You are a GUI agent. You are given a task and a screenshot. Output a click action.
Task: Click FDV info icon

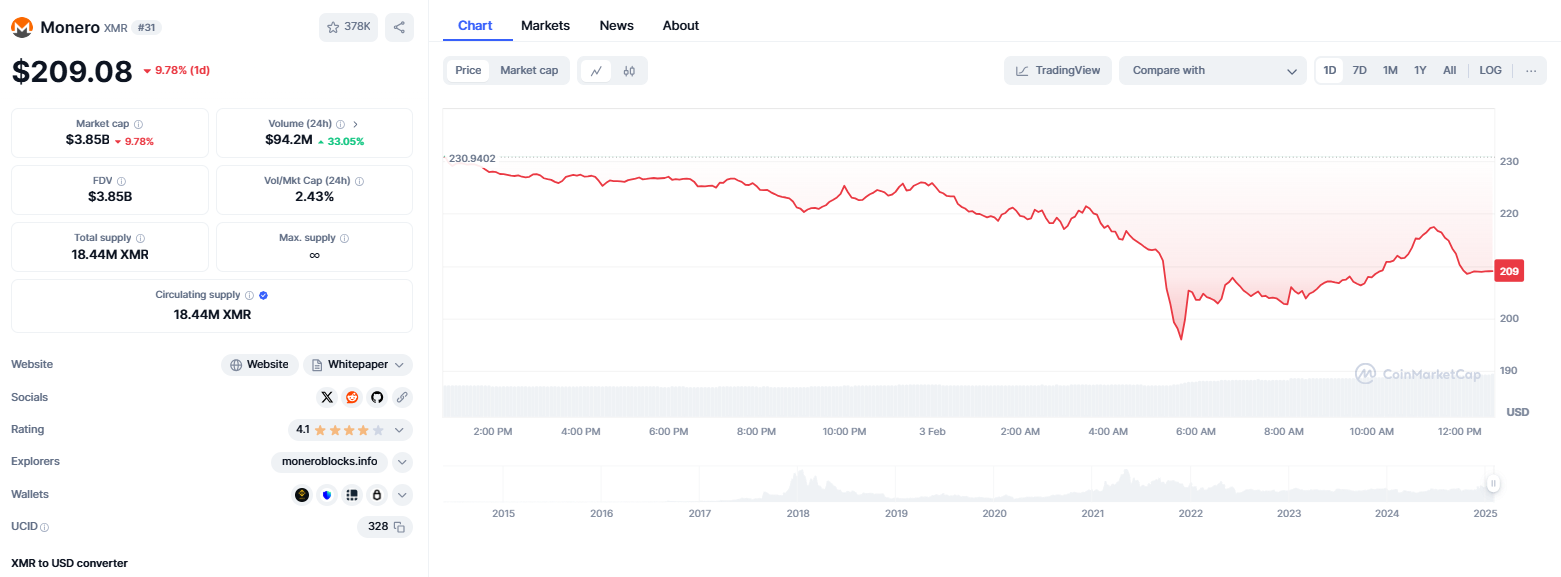tap(121, 181)
